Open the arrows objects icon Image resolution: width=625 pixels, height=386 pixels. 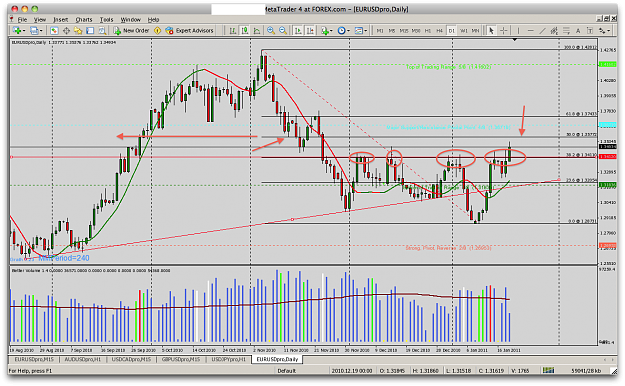coord(602,31)
